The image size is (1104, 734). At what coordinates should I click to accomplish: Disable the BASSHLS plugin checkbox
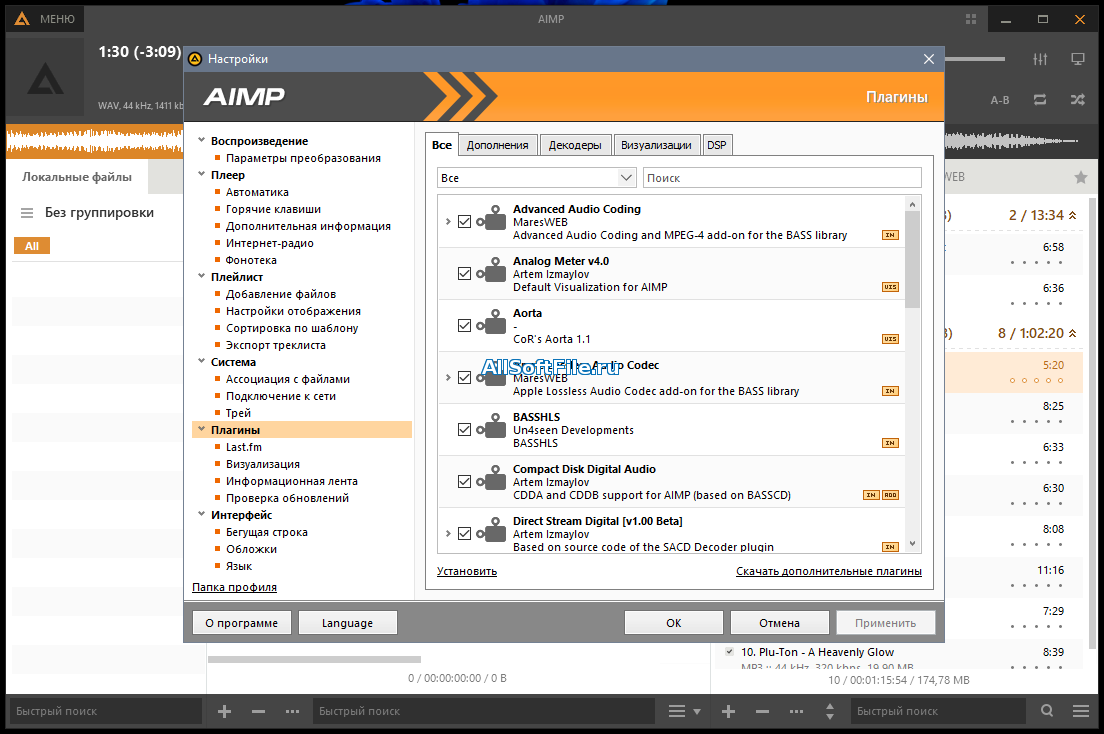(x=464, y=430)
